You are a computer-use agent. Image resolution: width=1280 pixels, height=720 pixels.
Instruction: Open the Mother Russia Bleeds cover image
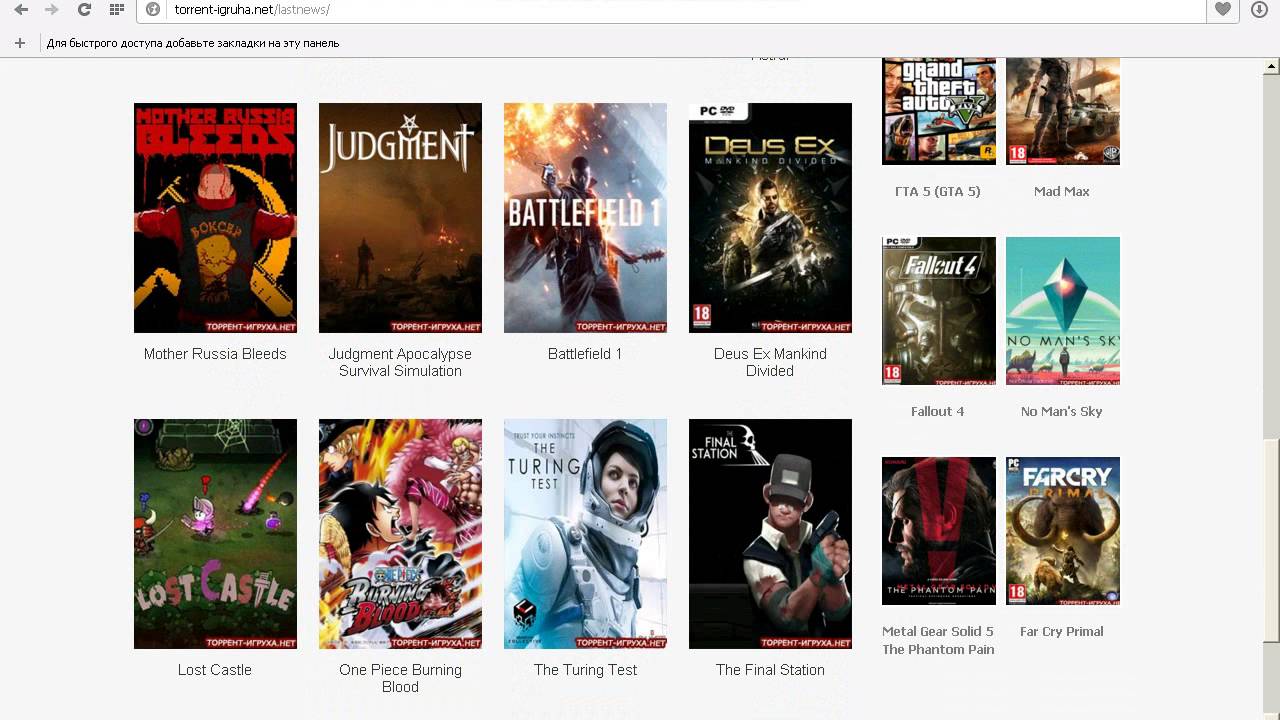click(x=215, y=218)
